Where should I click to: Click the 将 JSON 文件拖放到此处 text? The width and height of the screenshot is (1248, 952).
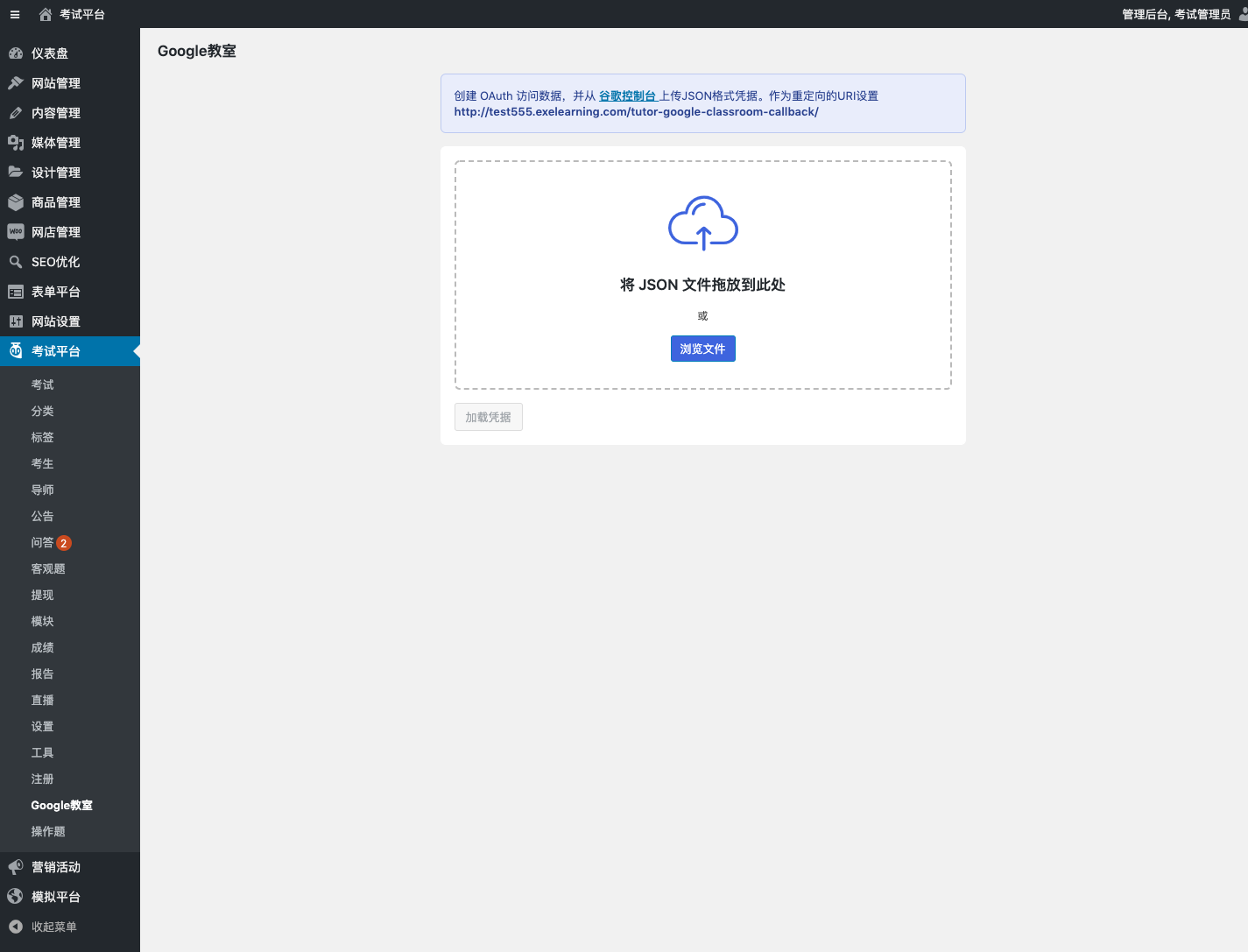click(x=703, y=285)
